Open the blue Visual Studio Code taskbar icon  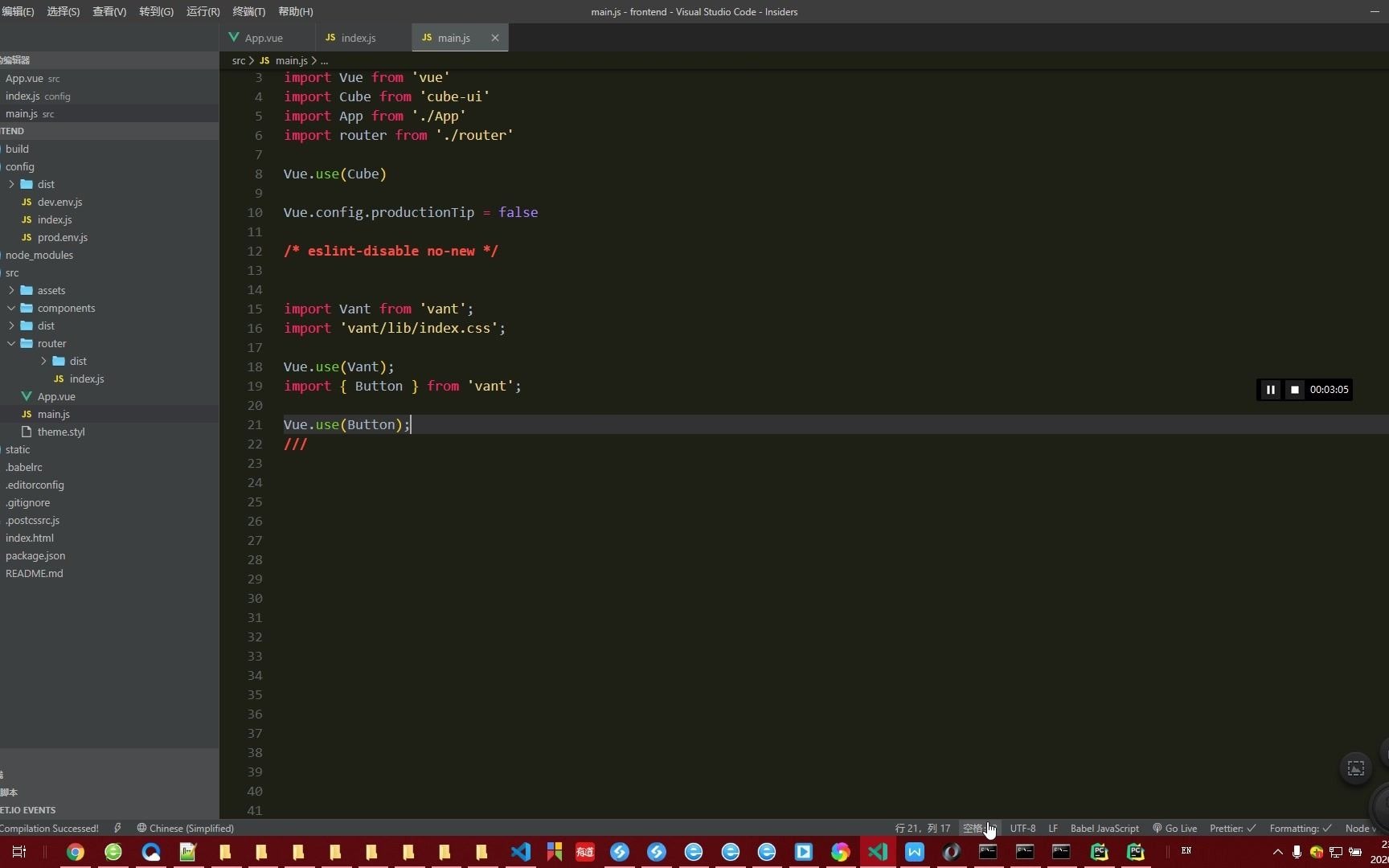tap(521, 852)
